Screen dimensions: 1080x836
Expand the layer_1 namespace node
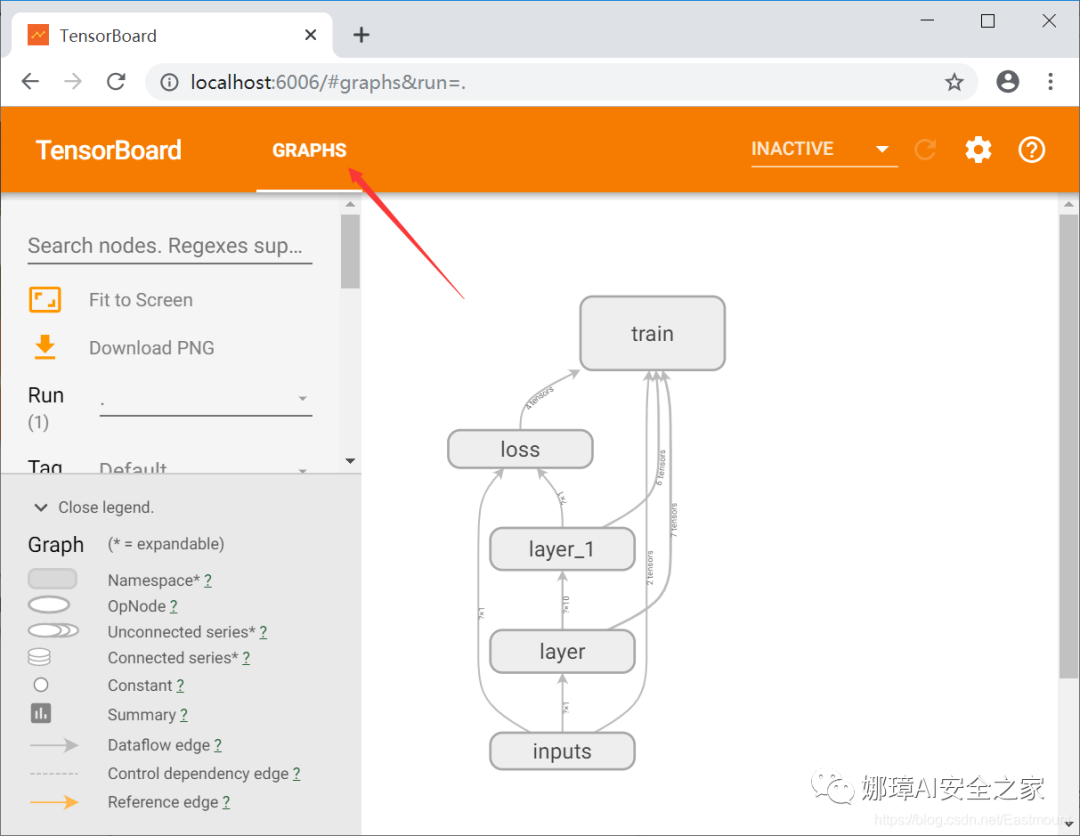[562, 549]
